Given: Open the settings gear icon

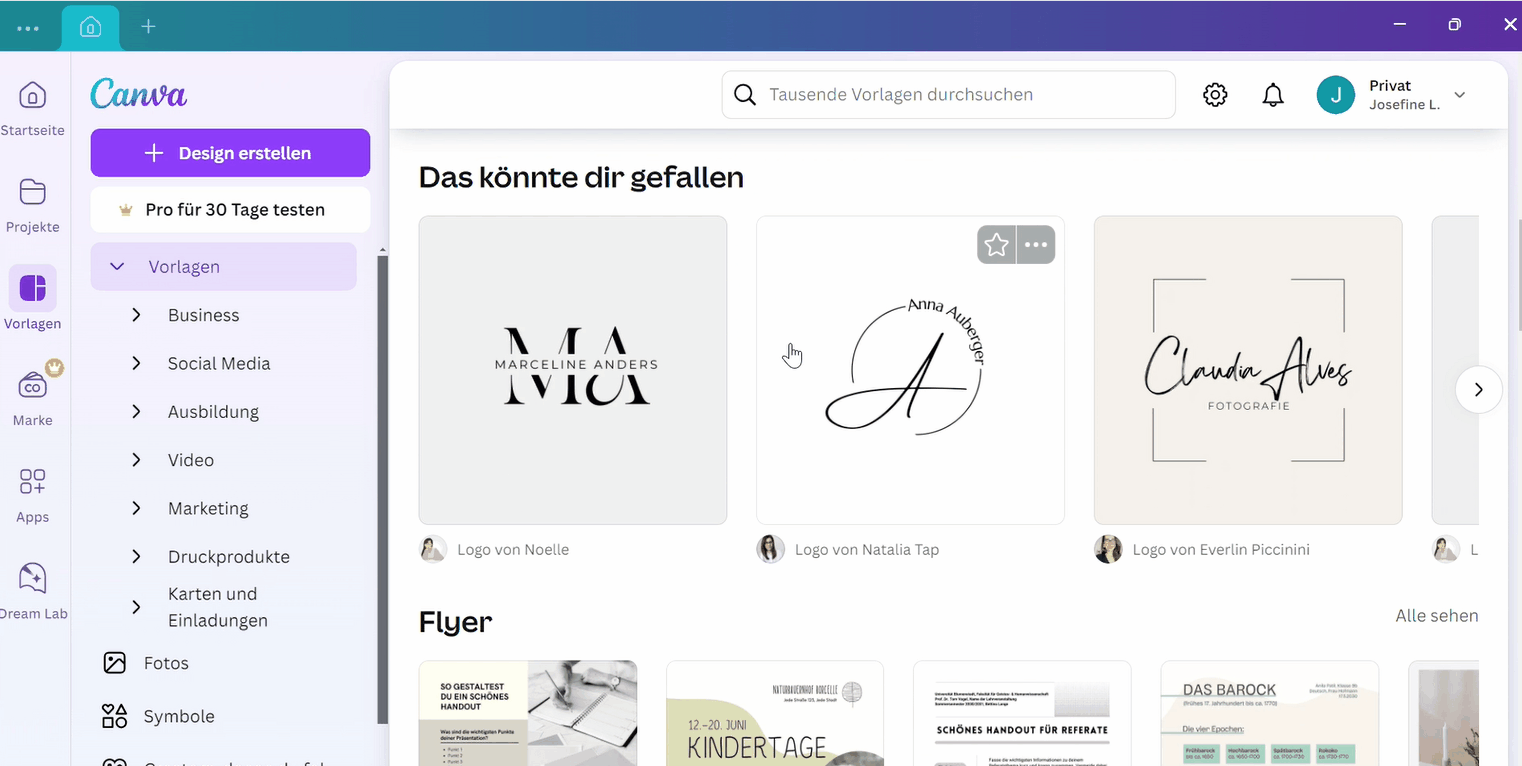Looking at the screenshot, I should point(1215,95).
